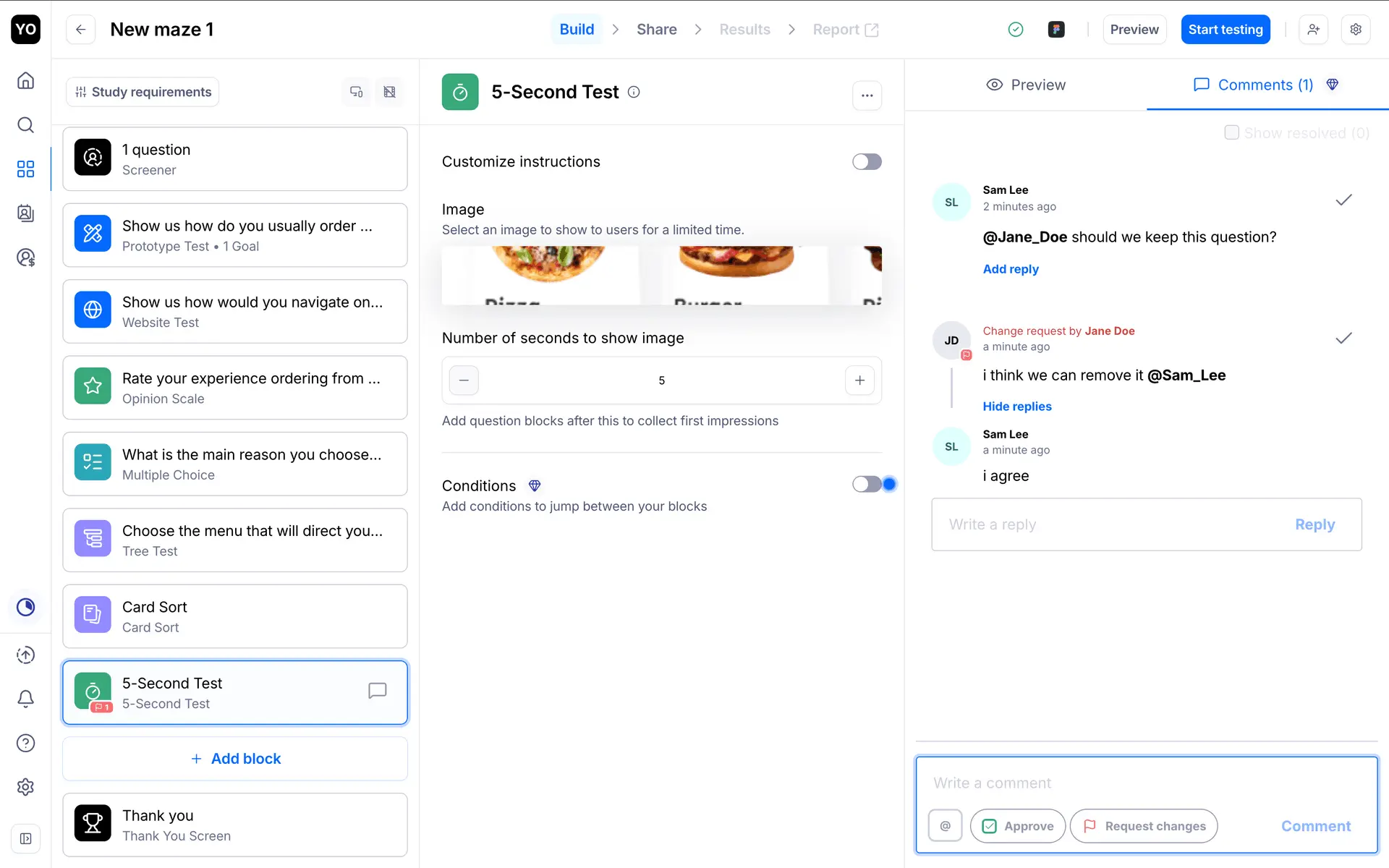Open Study requirements panel
This screenshot has width=1389, height=868.
(x=143, y=92)
